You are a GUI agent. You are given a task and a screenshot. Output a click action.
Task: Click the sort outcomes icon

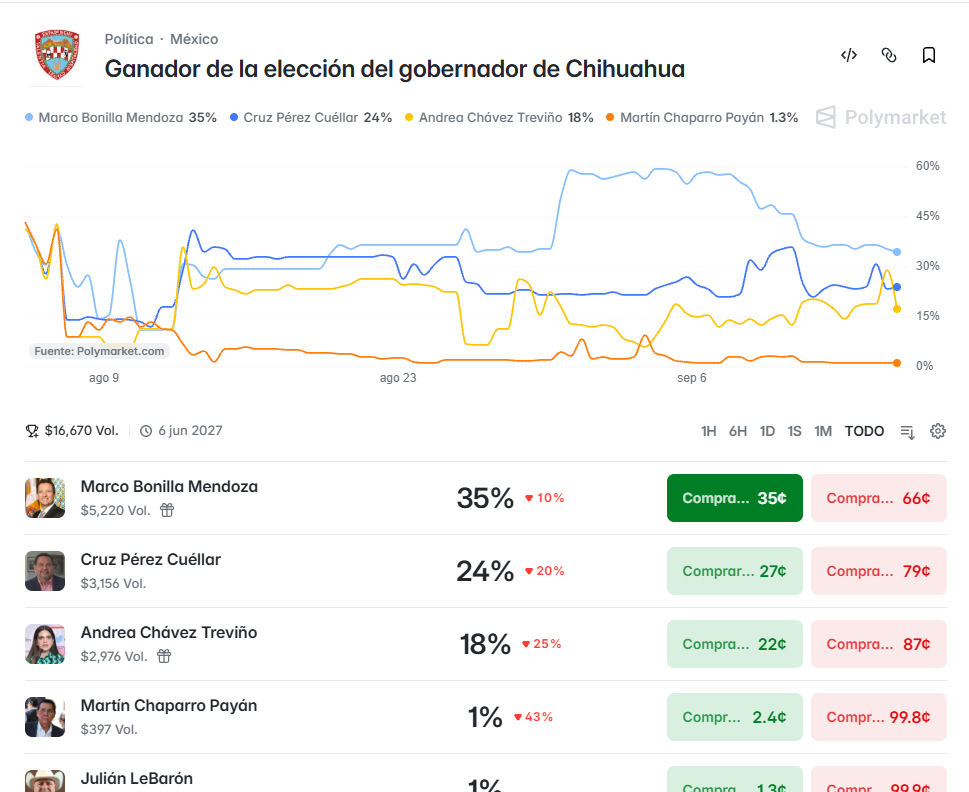click(907, 432)
